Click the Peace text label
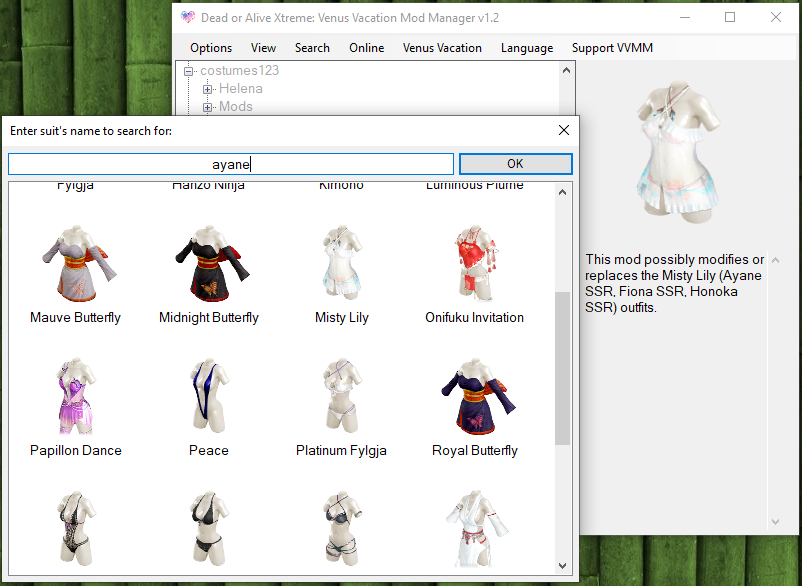This screenshot has height=586, width=802. [x=209, y=450]
